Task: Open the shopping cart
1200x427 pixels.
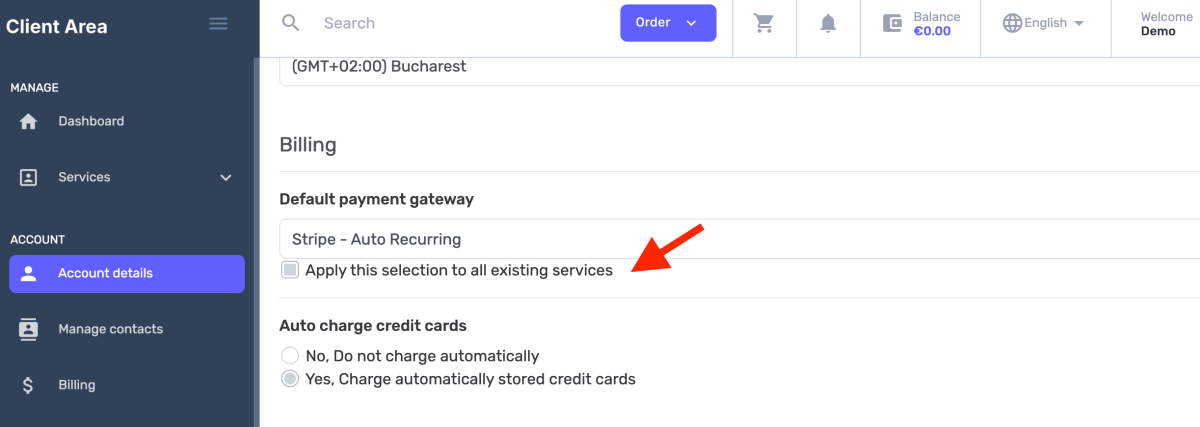Action: click(765, 23)
